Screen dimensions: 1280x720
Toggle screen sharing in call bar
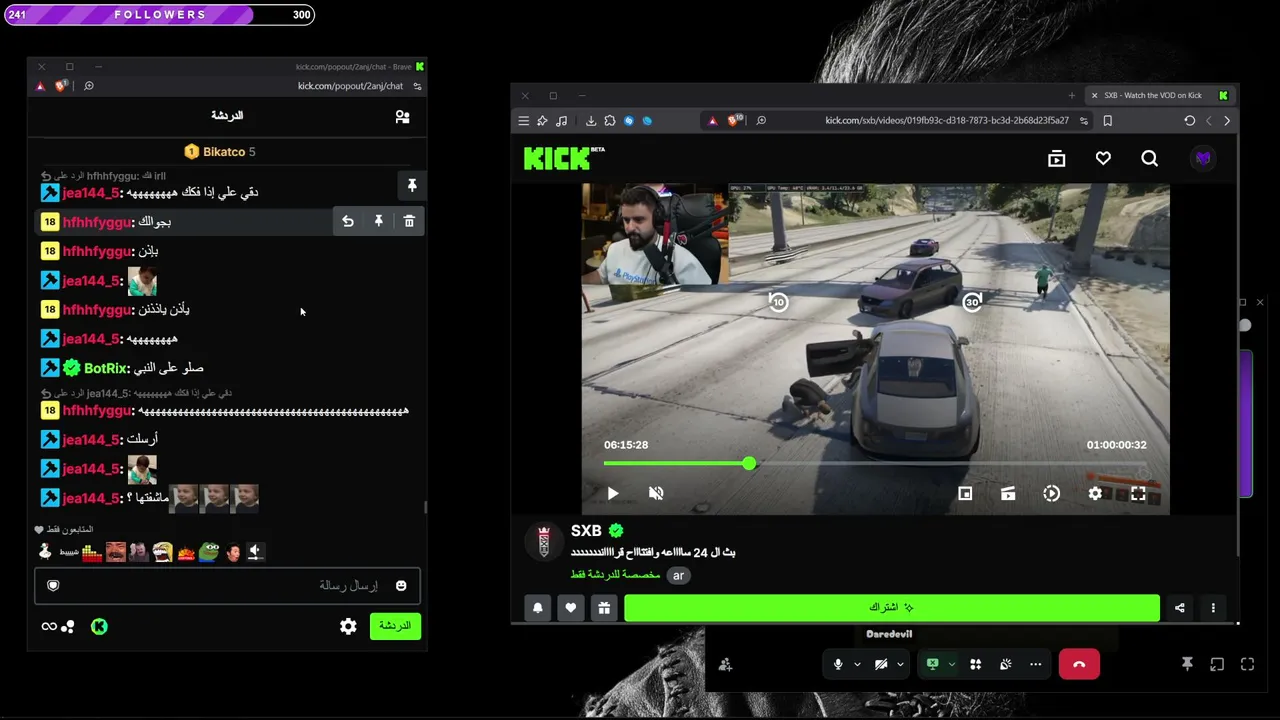click(932, 665)
